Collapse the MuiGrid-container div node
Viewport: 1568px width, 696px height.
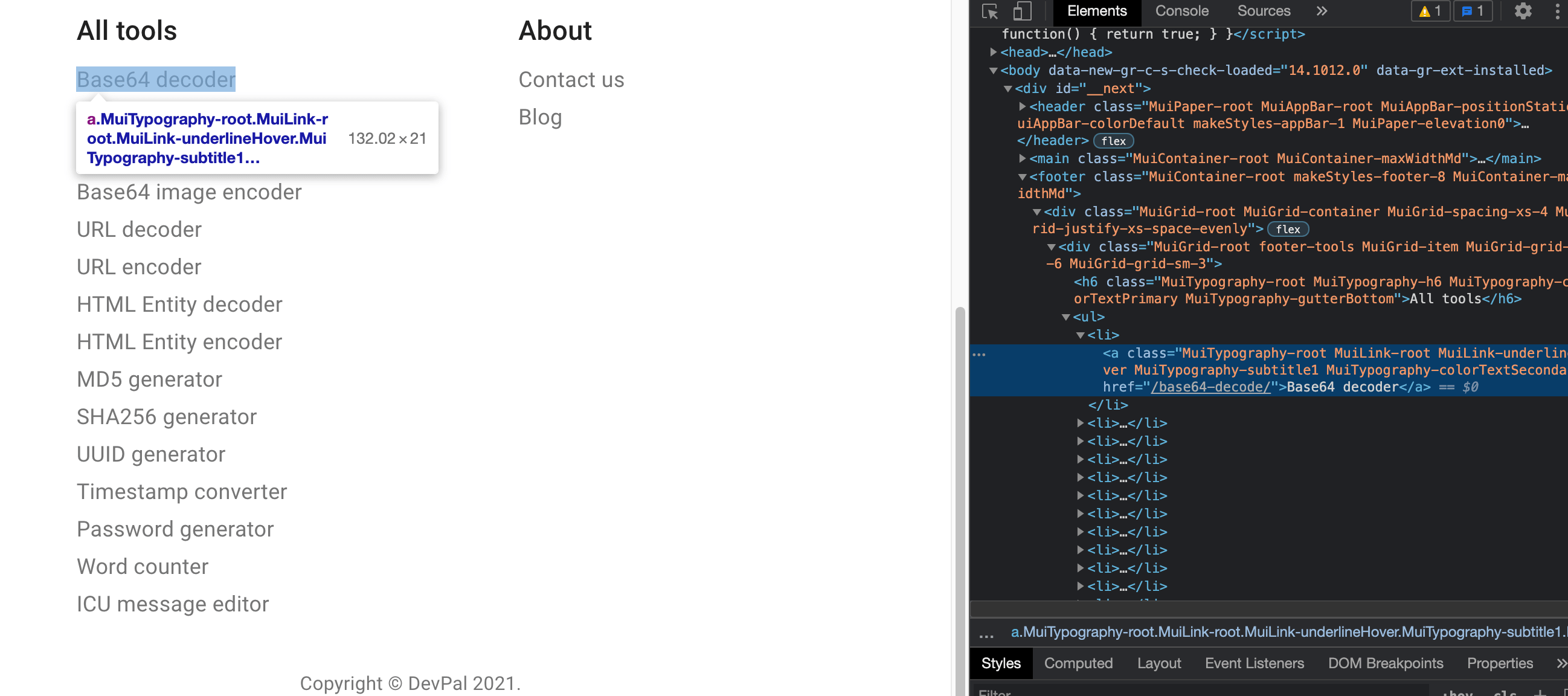point(1036,212)
